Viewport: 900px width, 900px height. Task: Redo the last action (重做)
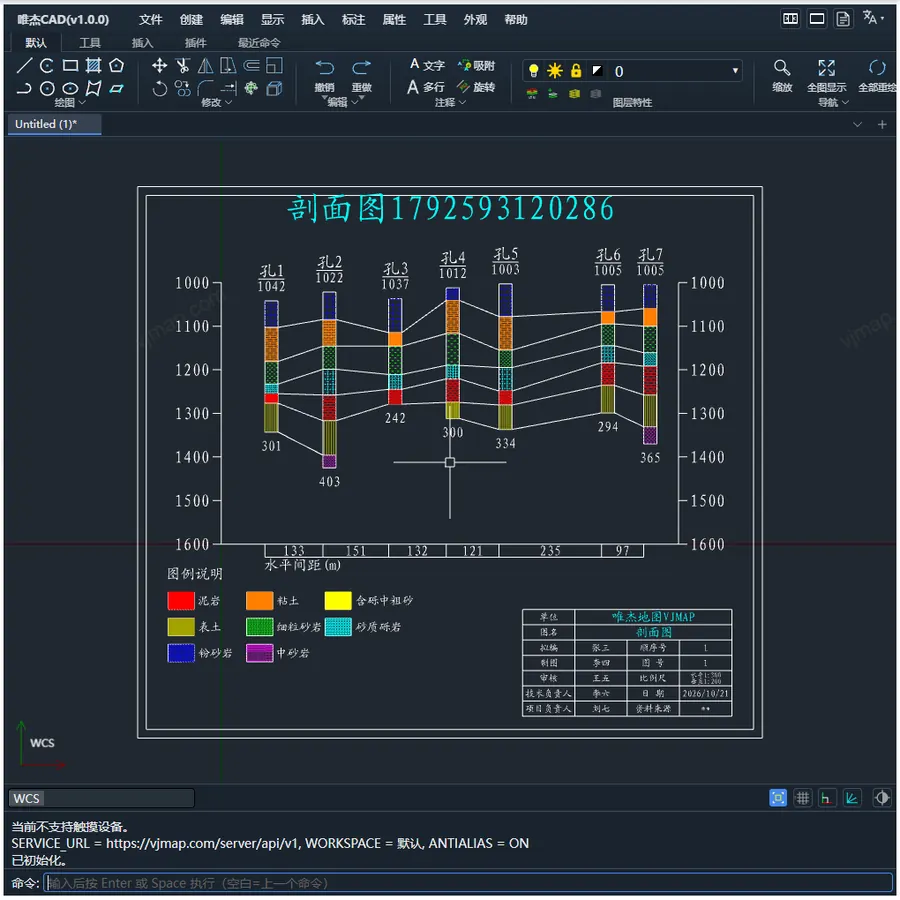(362, 75)
